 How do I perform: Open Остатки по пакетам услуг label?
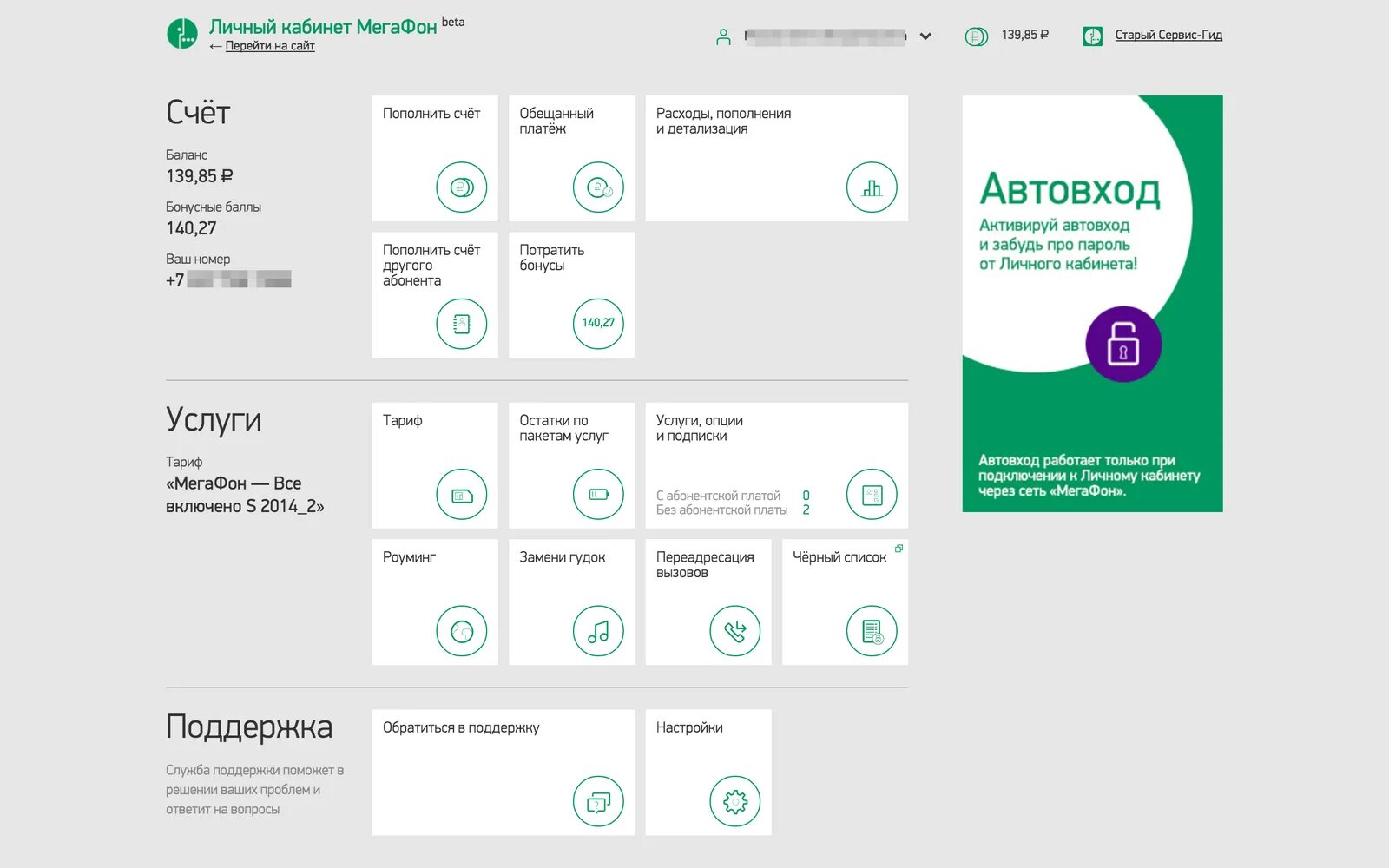coord(563,429)
